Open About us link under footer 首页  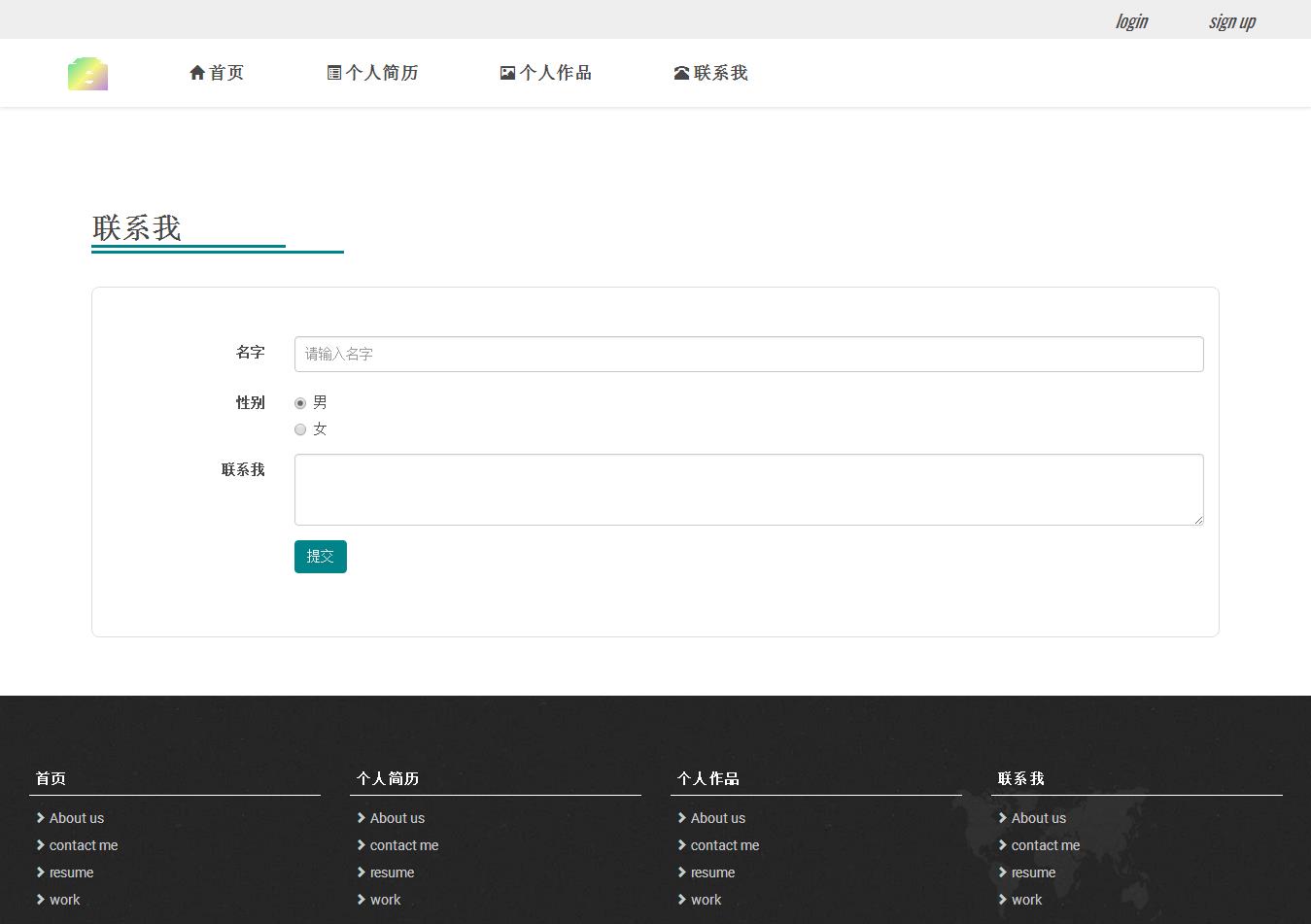coord(77,818)
